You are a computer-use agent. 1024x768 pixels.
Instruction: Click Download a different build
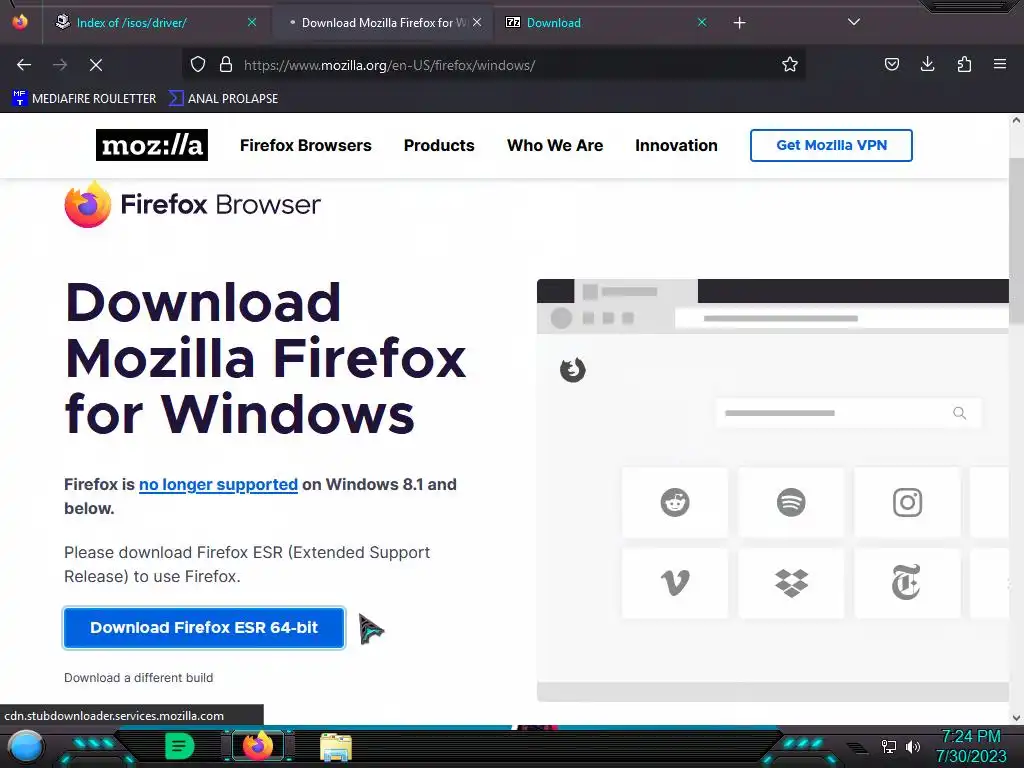(x=138, y=678)
